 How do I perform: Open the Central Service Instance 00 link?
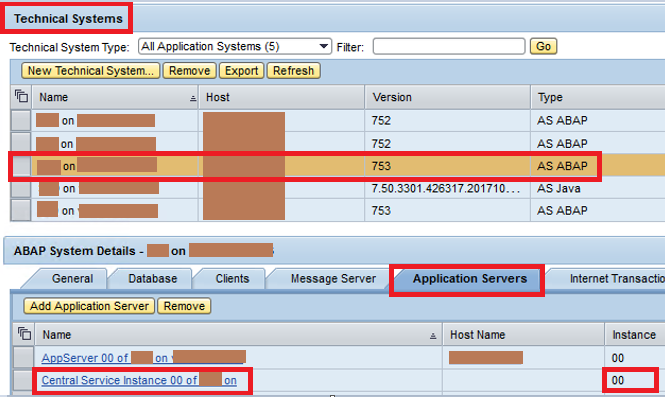tap(139, 380)
